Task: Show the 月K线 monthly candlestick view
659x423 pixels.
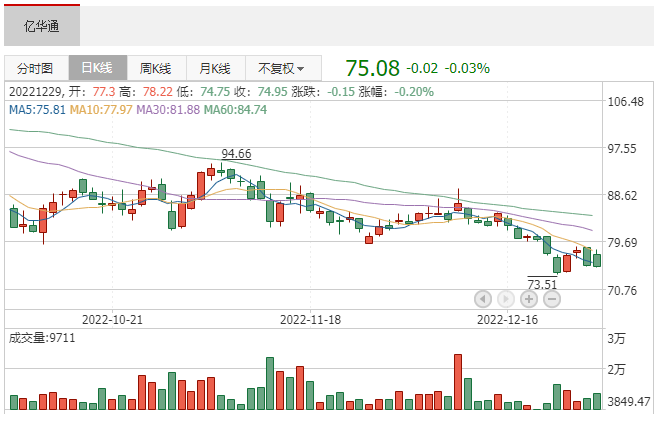Action: tap(215, 69)
